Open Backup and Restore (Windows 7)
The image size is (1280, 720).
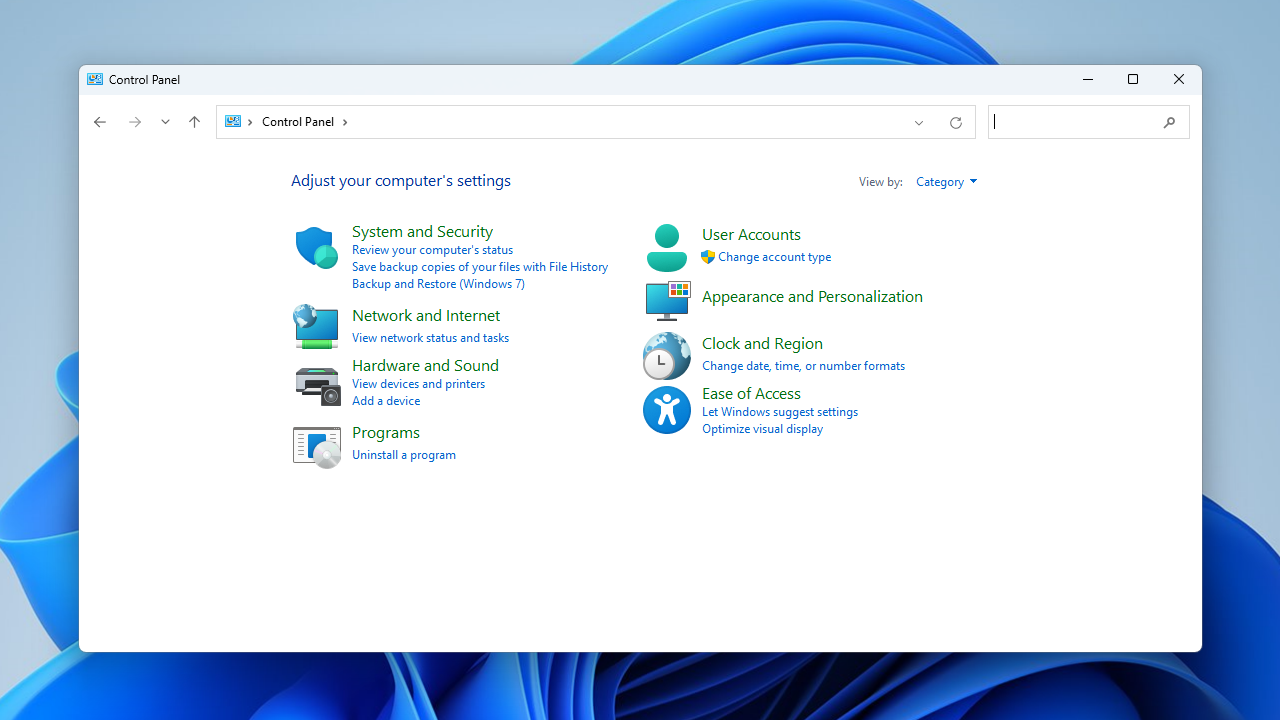tap(438, 284)
